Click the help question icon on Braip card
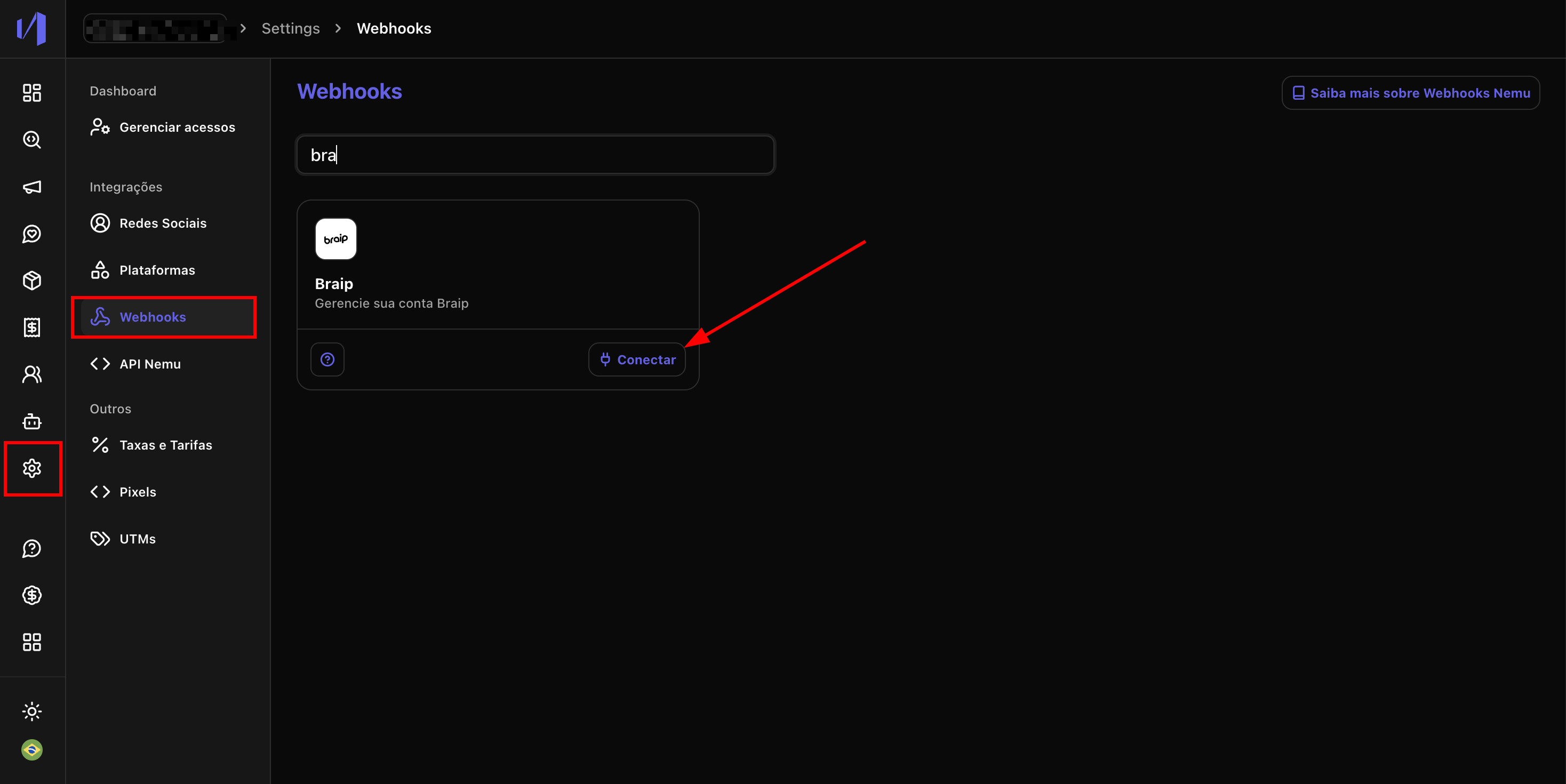 [x=327, y=360]
